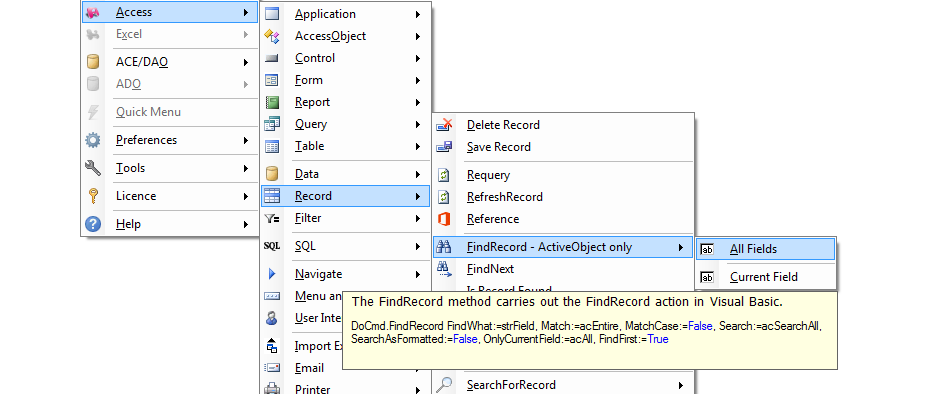Click the Preferences gear icon
Image resolution: width=948 pixels, height=400 pixels.
(93, 140)
